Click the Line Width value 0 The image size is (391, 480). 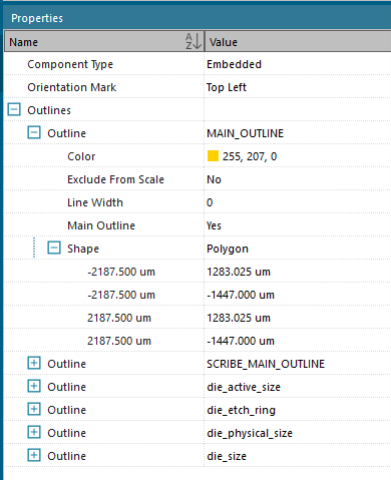click(210, 202)
